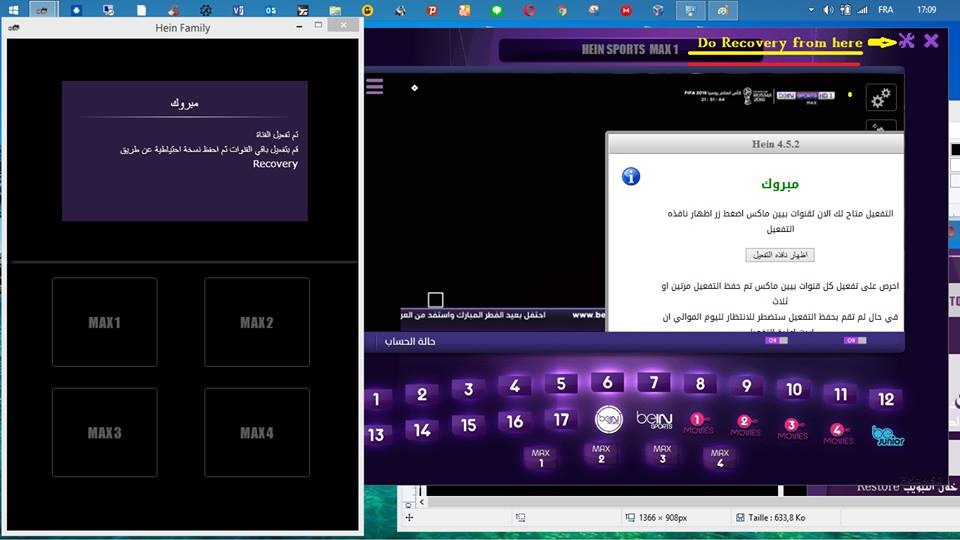Viewport: 960px width, 540px height.
Task: Click the small white square in video area
Action: (x=435, y=299)
